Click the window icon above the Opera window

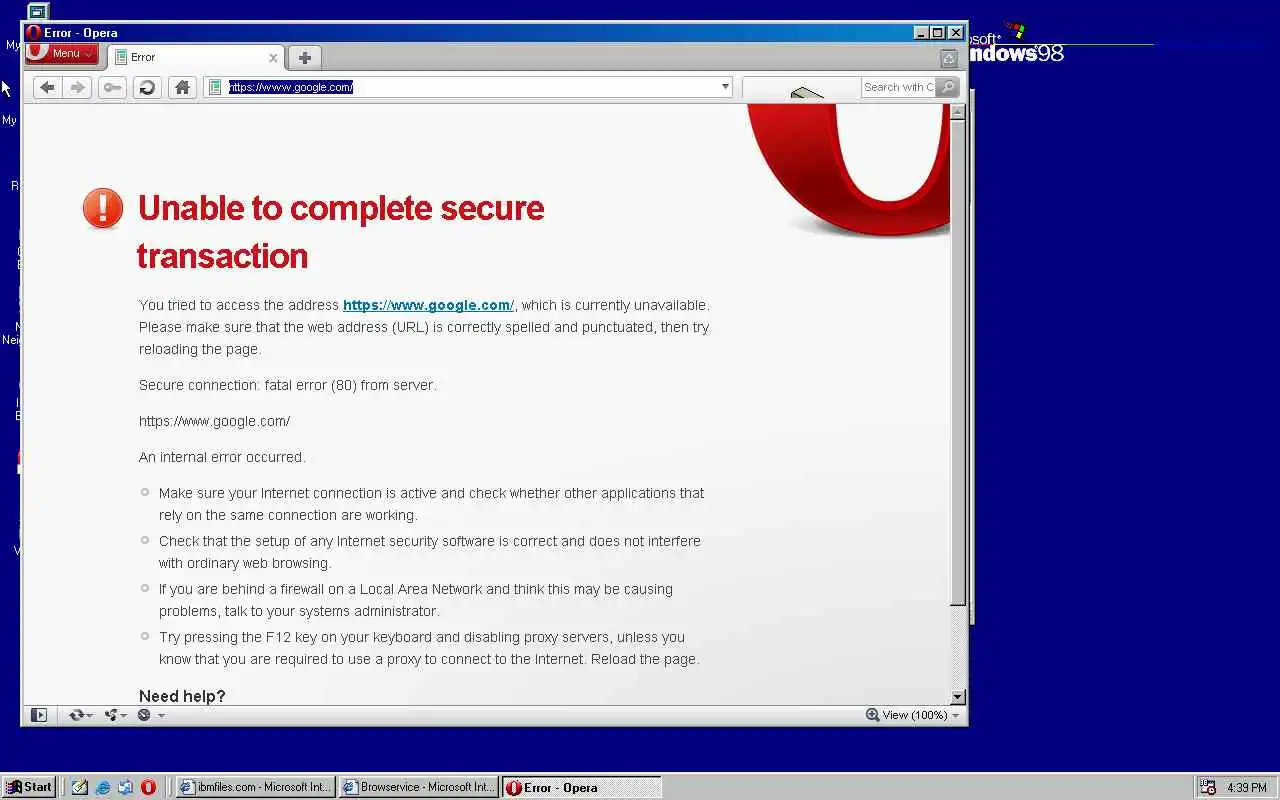click(37, 12)
